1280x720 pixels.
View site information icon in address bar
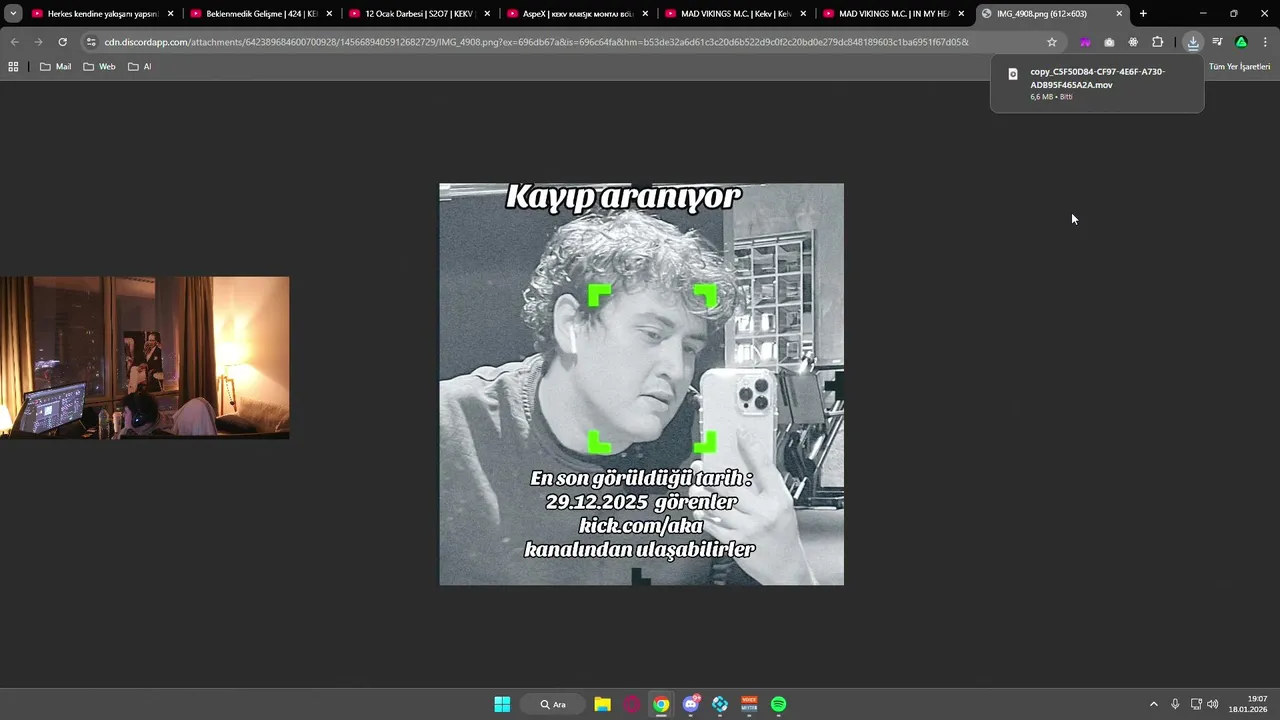(x=91, y=42)
